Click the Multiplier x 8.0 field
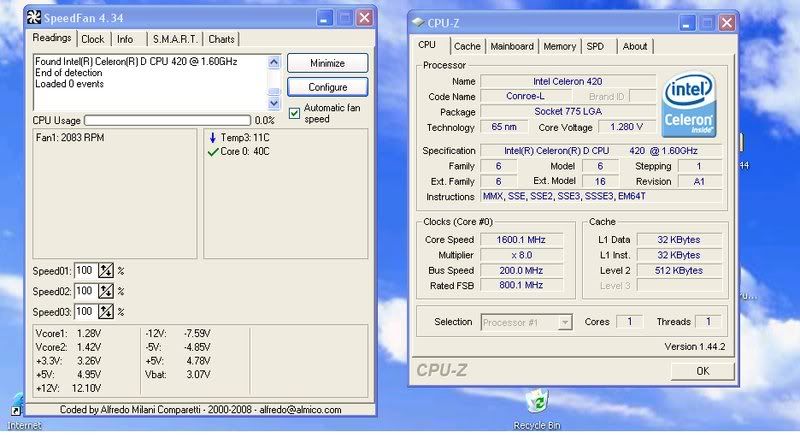 (521, 255)
